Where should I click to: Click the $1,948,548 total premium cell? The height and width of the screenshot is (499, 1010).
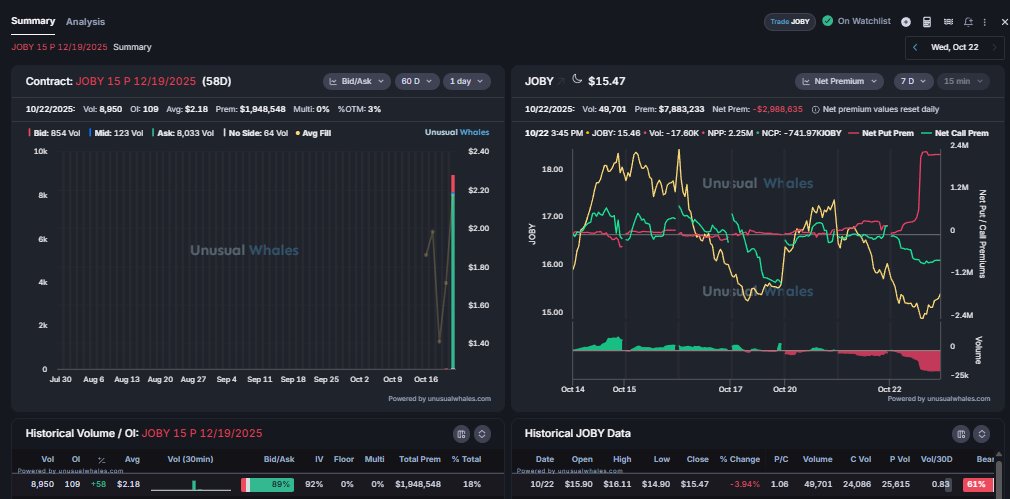point(418,484)
